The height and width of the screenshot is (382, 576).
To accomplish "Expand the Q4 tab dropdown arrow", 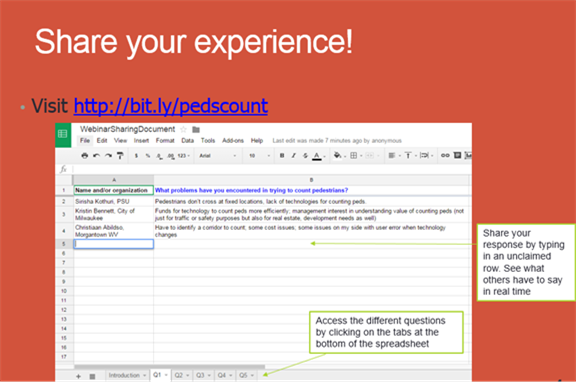I will point(231,375).
